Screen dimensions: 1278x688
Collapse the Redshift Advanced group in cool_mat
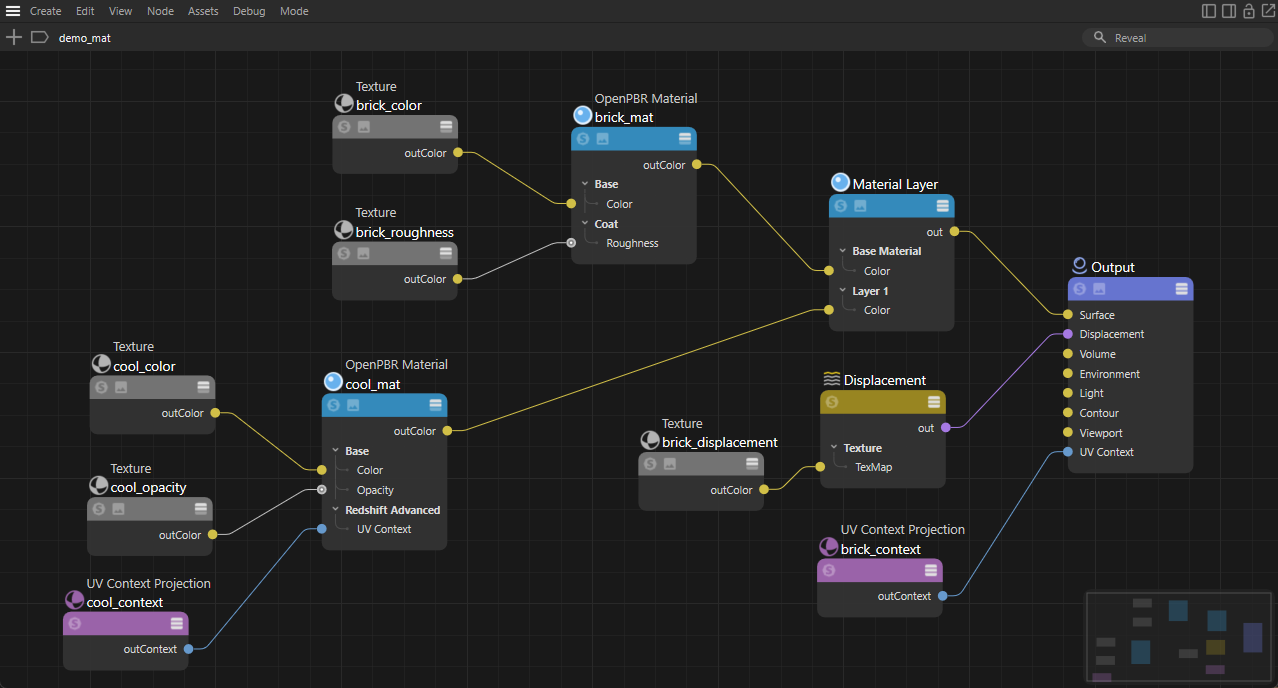coord(336,510)
